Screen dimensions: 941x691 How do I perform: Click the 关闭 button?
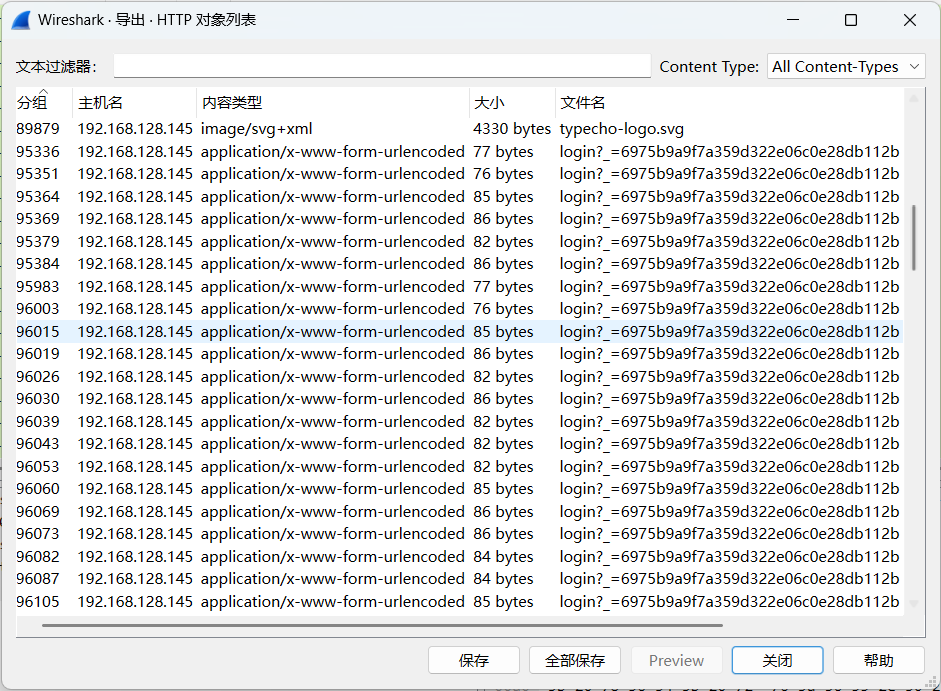coord(777,660)
